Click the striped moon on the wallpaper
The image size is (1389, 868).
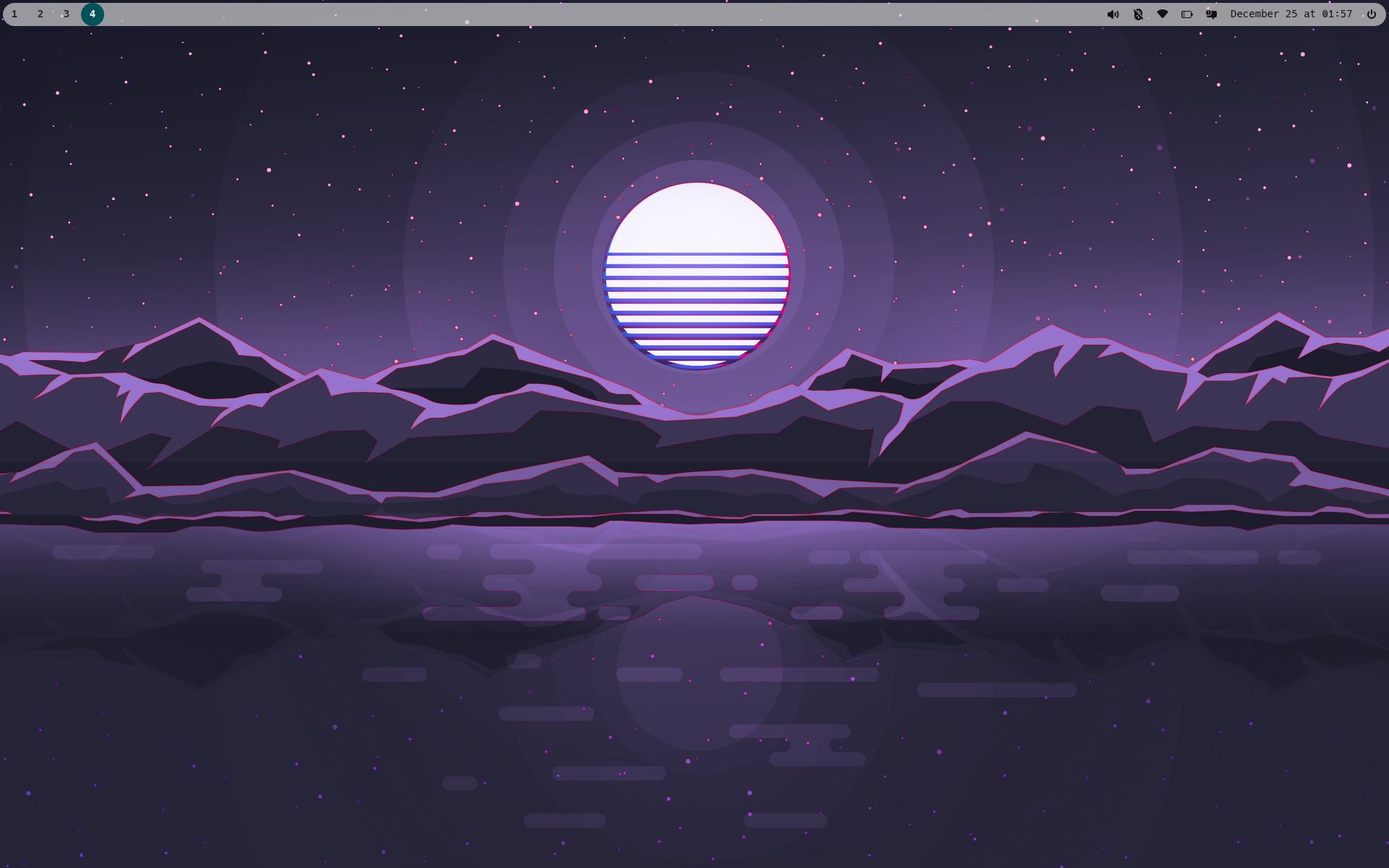[x=696, y=276]
